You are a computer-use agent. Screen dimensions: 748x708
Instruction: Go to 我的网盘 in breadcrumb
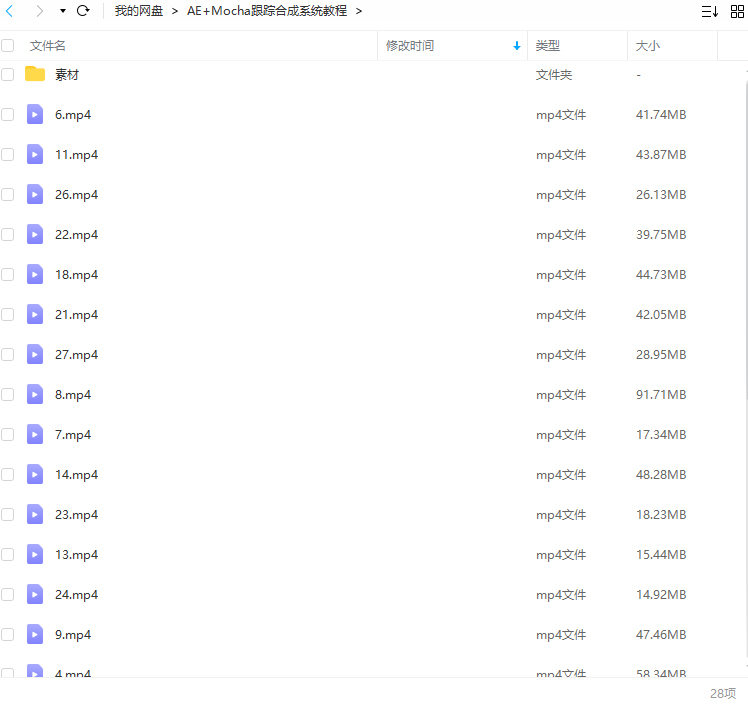pos(138,11)
